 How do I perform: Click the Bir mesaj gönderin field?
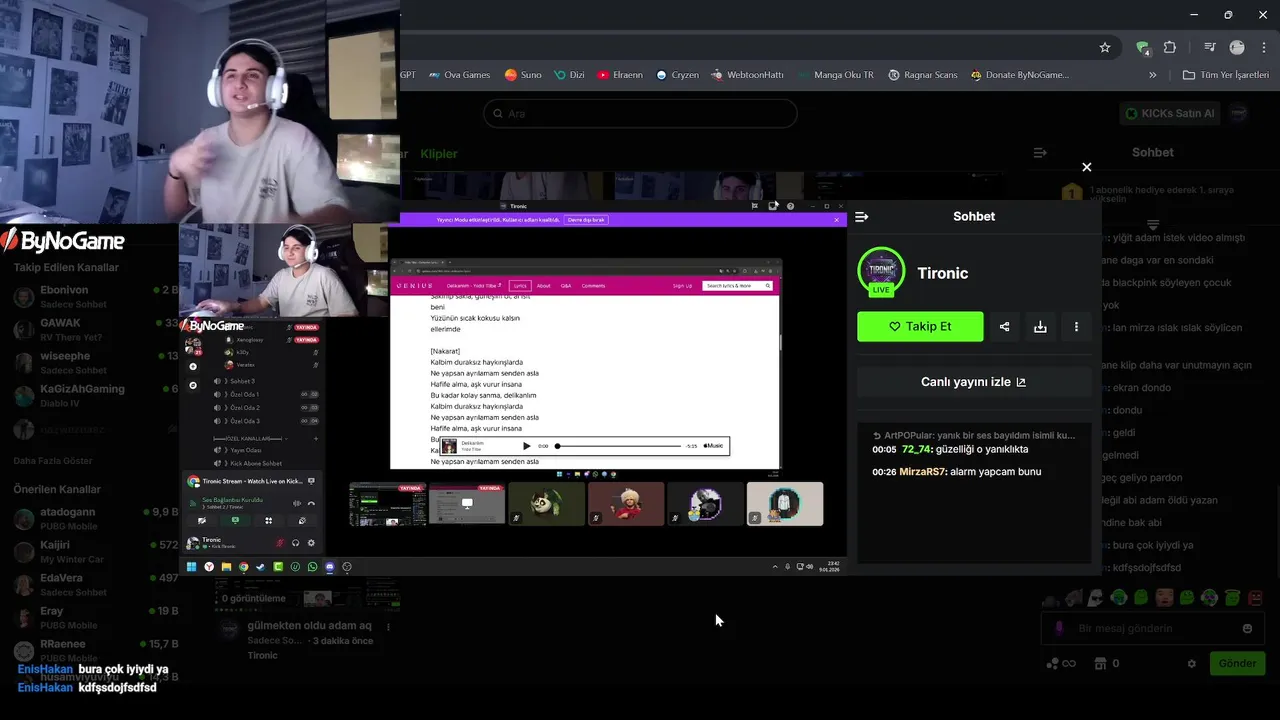click(1150, 628)
